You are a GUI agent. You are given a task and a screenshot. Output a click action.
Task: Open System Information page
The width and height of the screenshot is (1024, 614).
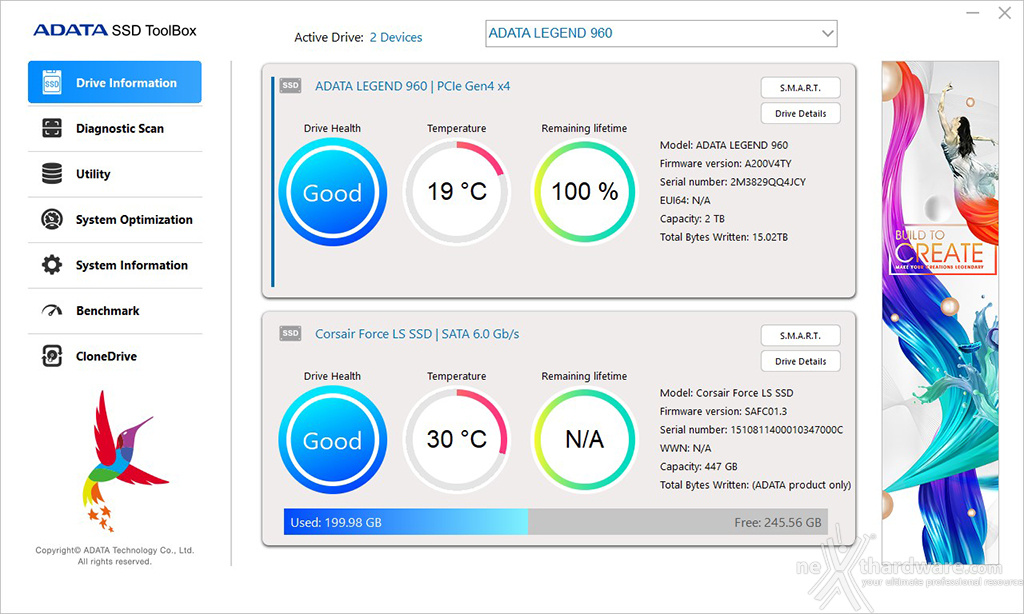[x=115, y=265]
